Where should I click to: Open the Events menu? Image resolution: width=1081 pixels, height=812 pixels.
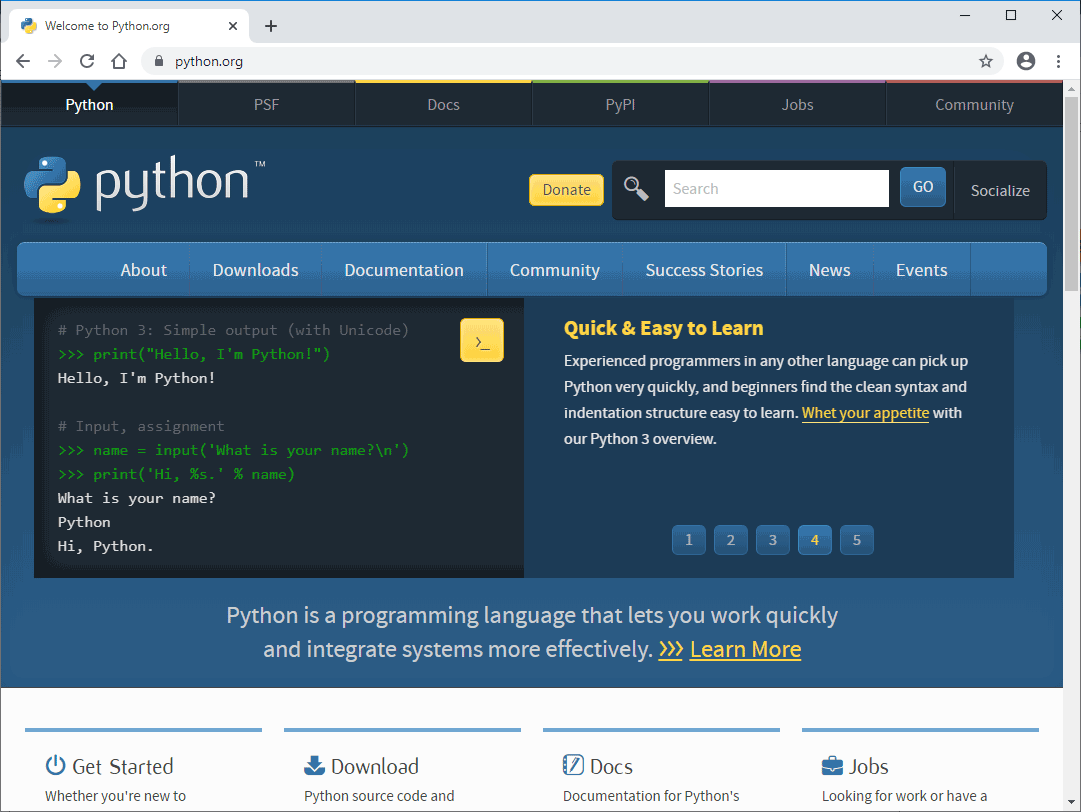click(922, 270)
